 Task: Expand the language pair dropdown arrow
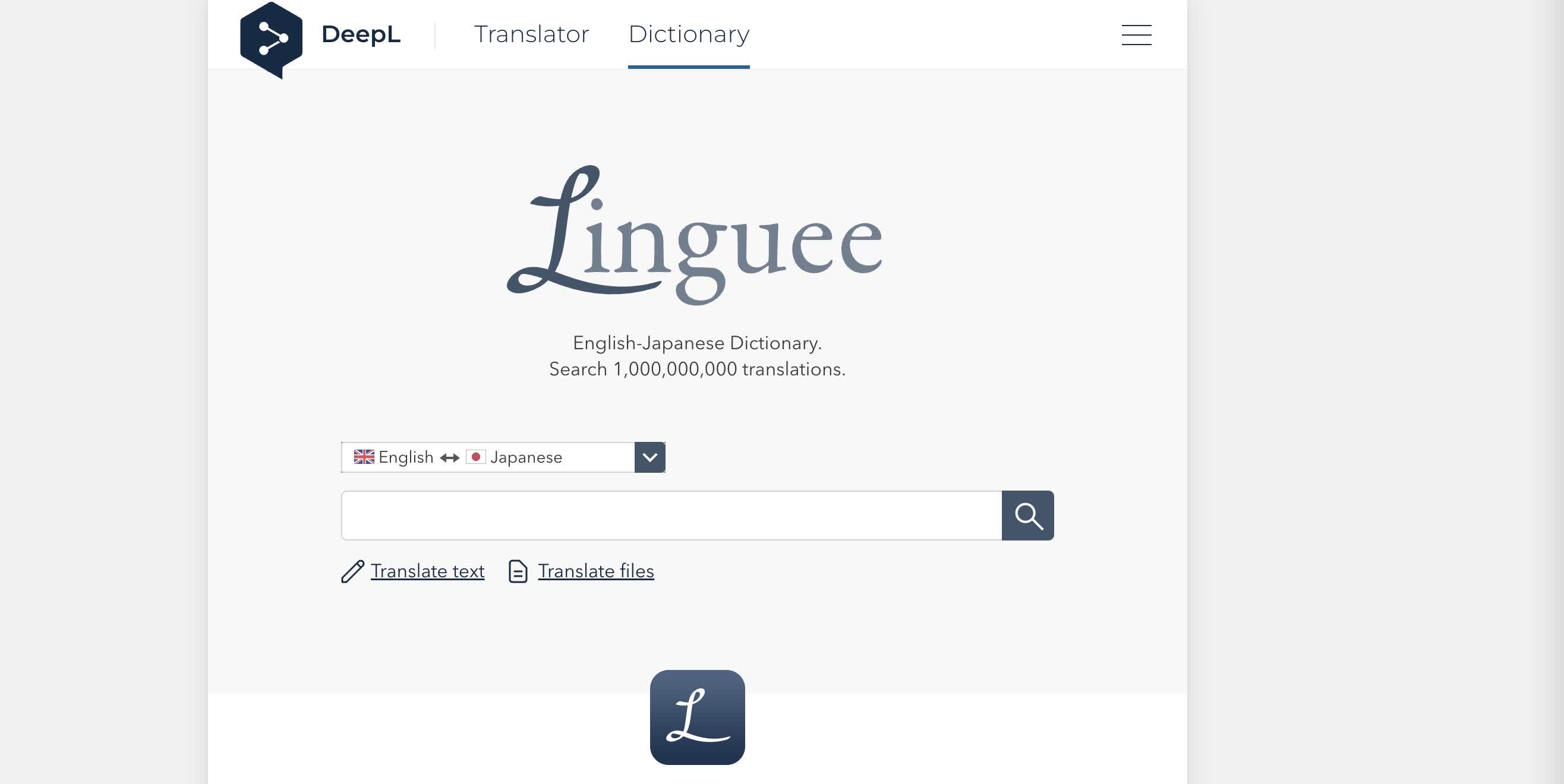pyautogui.click(x=649, y=457)
